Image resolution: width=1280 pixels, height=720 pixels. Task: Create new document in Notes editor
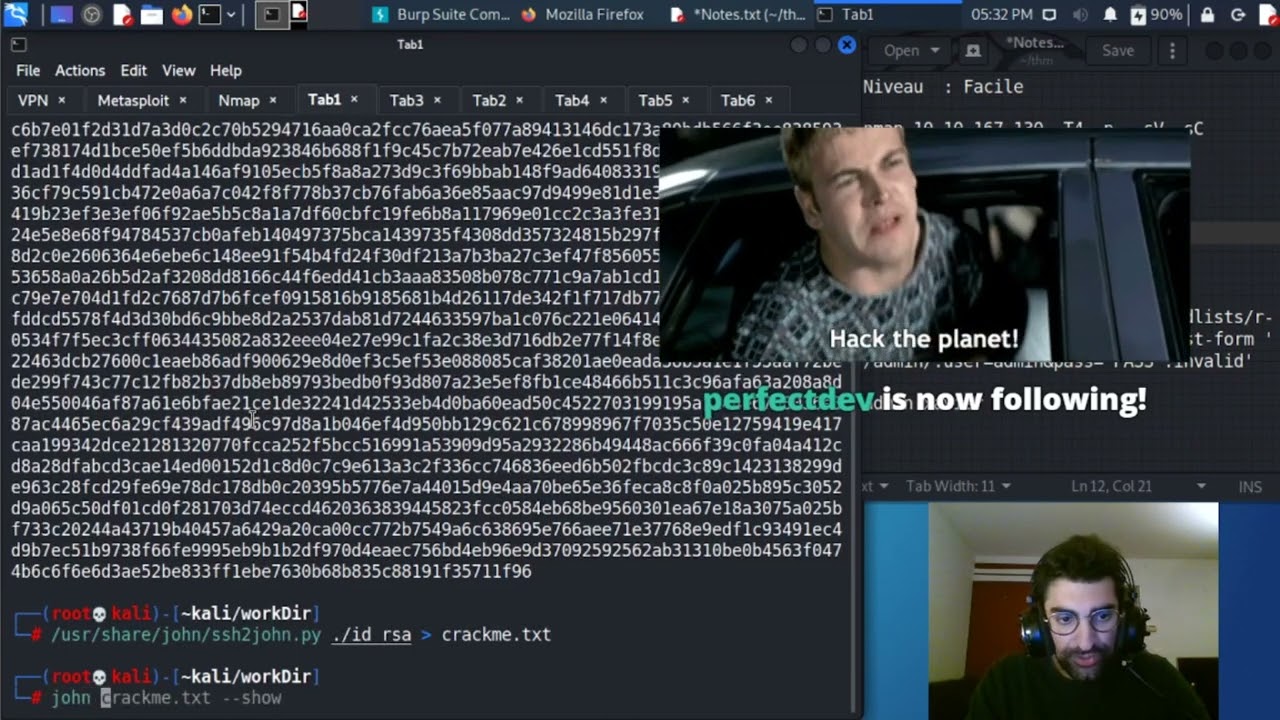(973, 51)
